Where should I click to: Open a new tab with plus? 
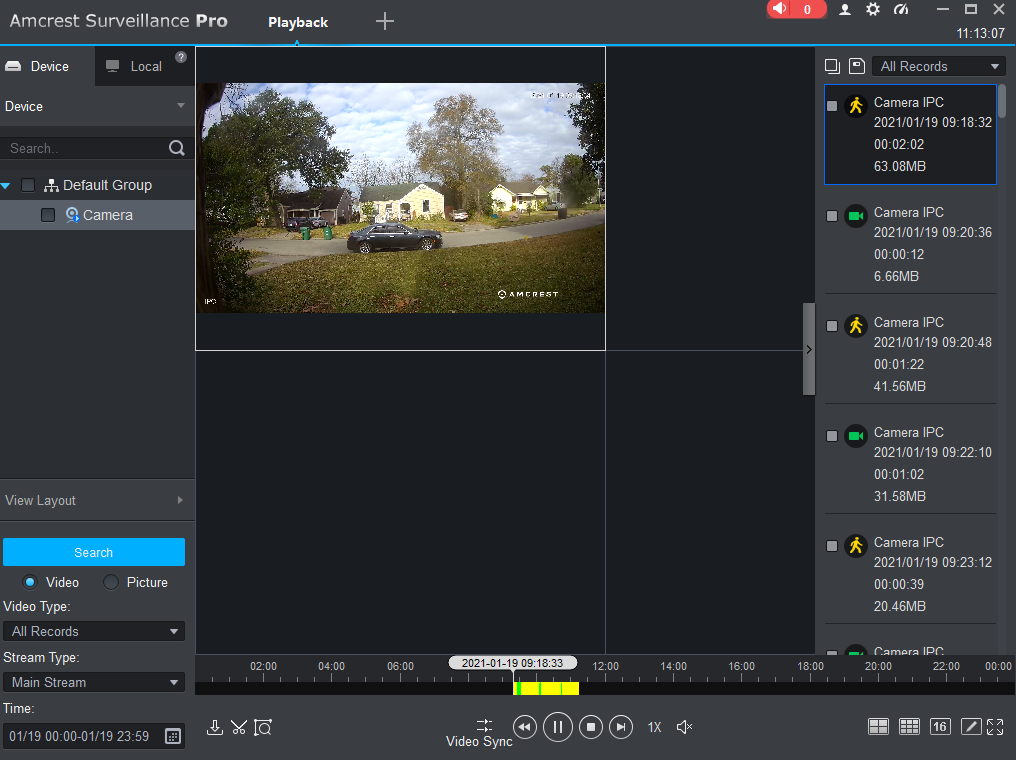point(384,21)
